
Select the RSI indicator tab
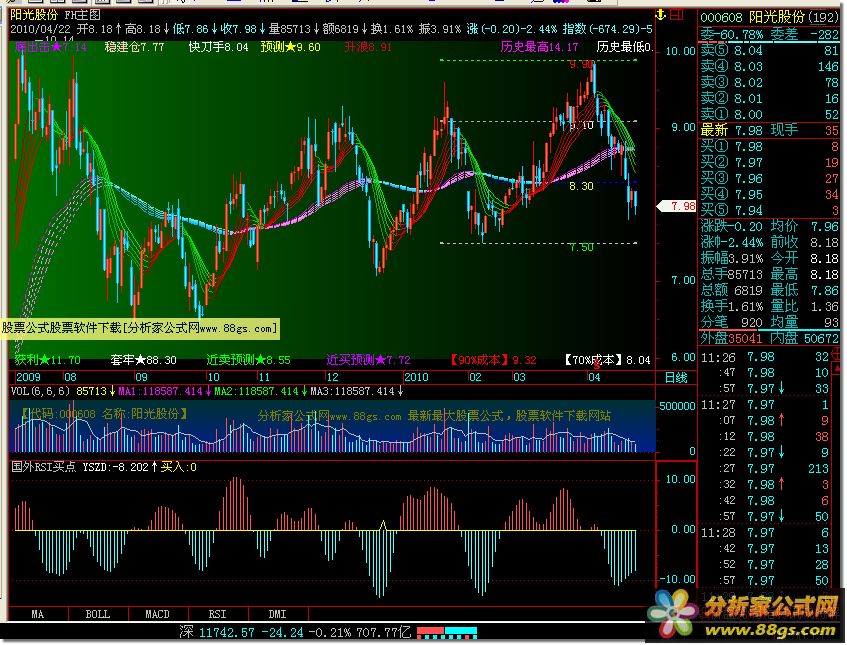pyautogui.click(x=218, y=614)
